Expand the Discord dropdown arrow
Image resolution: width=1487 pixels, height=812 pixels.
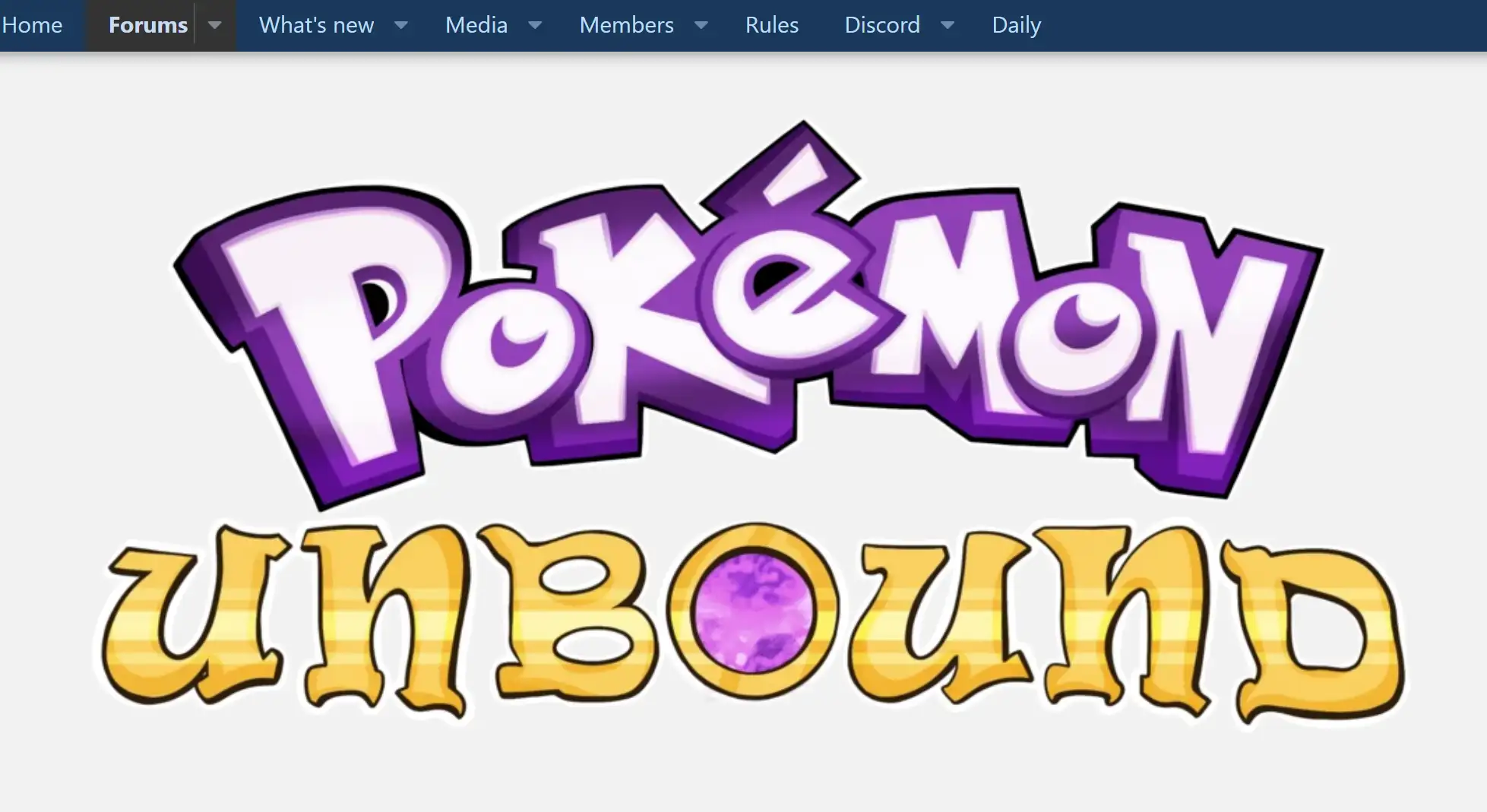click(x=948, y=25)
